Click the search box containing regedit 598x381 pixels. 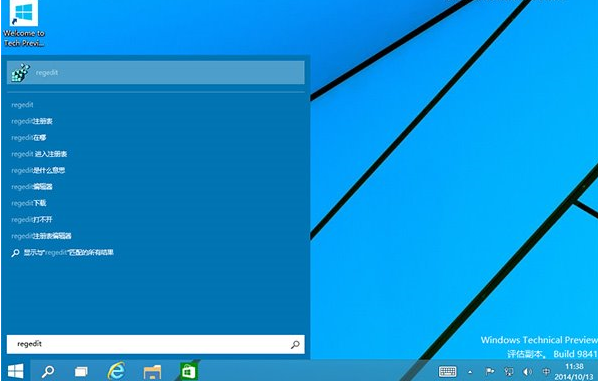(156, 344)
